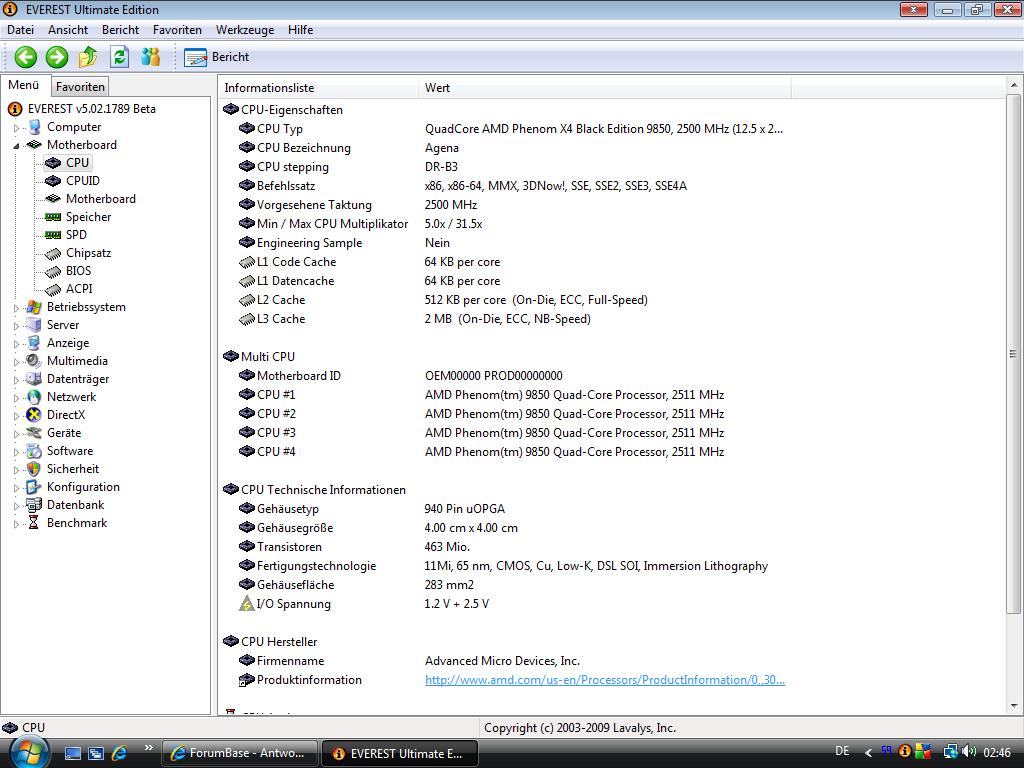The image size is (1024, 768).
Task: Click the vertical scrollbar up arrow
Action: [1014, 86]
